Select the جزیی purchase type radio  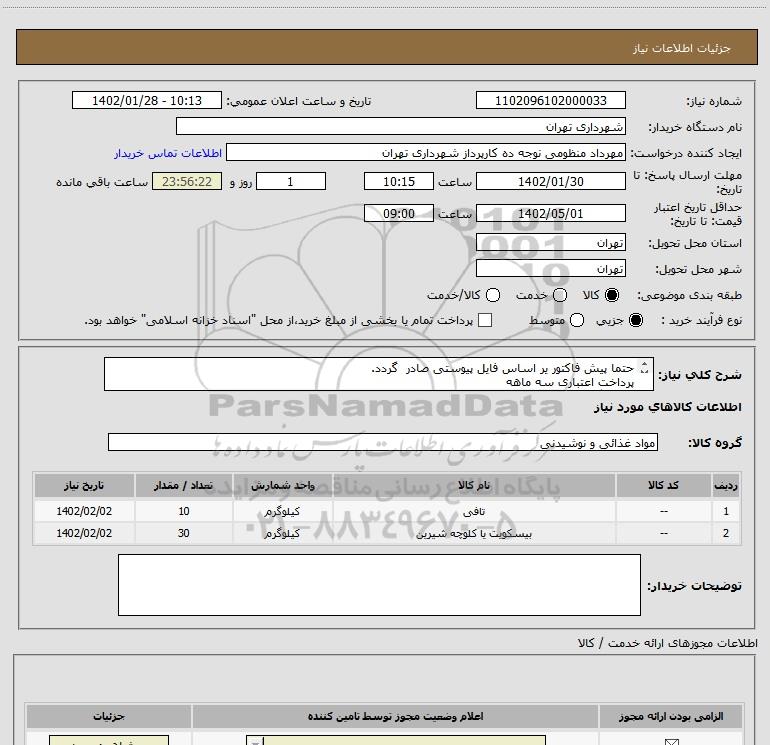coord(636,320)
